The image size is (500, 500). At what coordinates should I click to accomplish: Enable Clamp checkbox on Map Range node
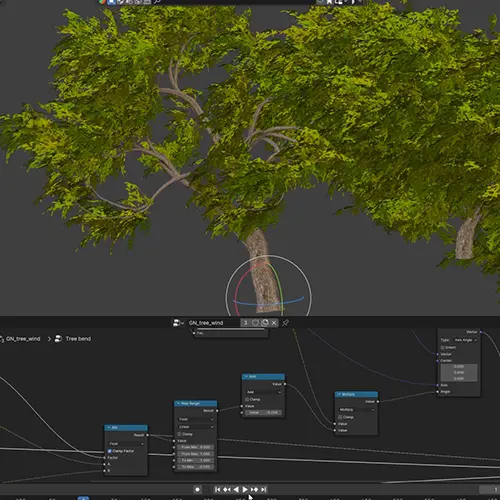[179, 434]
